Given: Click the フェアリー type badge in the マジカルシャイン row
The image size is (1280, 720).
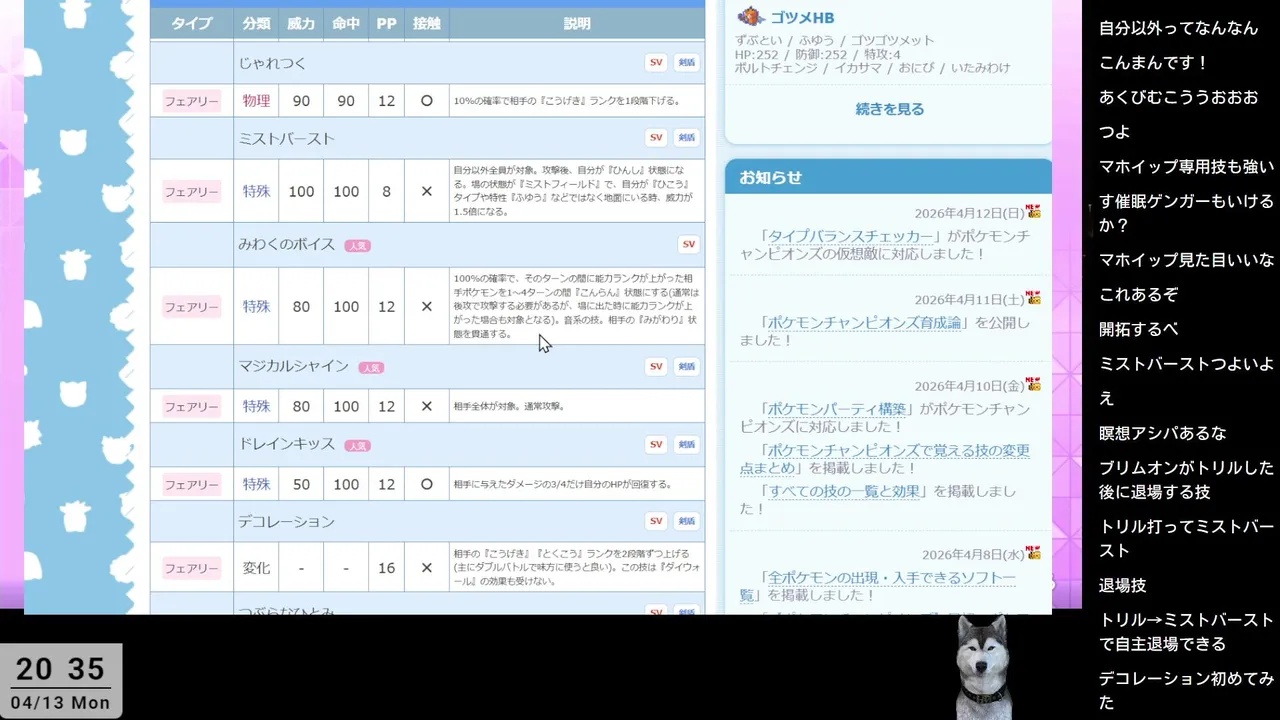Looking at the screenshot, I should click(191, 407).
